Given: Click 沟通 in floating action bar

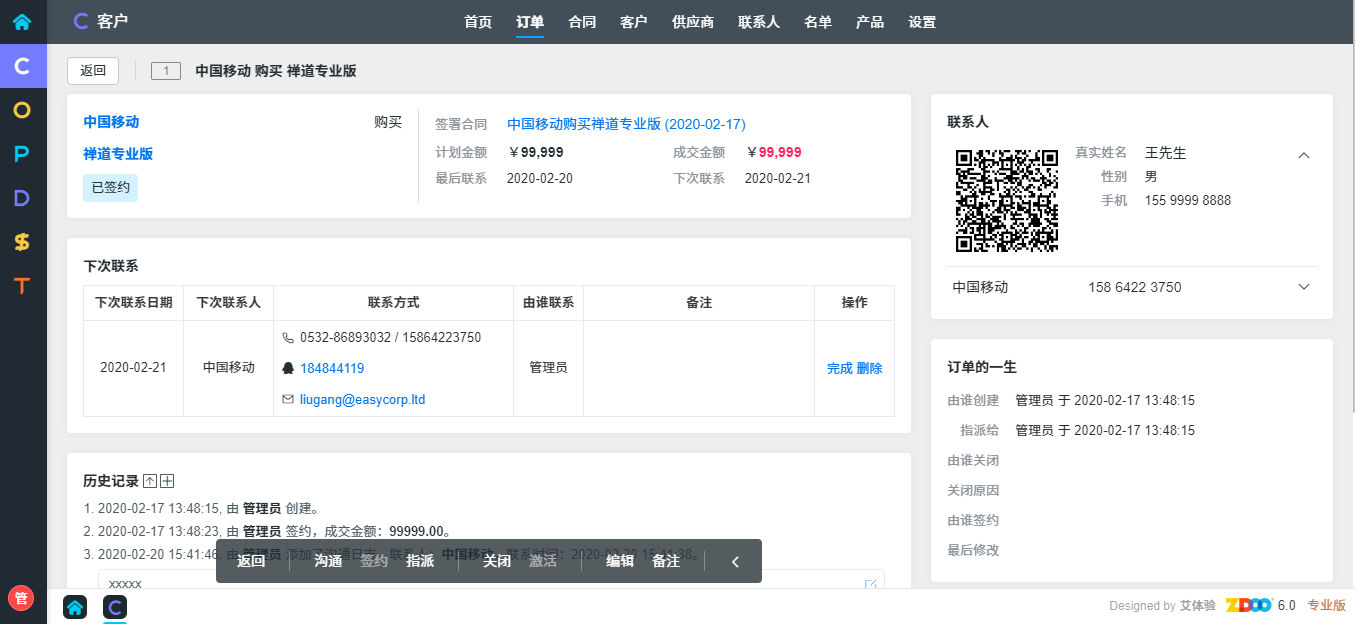Looking at the screenshot, I should coord(328,562).
